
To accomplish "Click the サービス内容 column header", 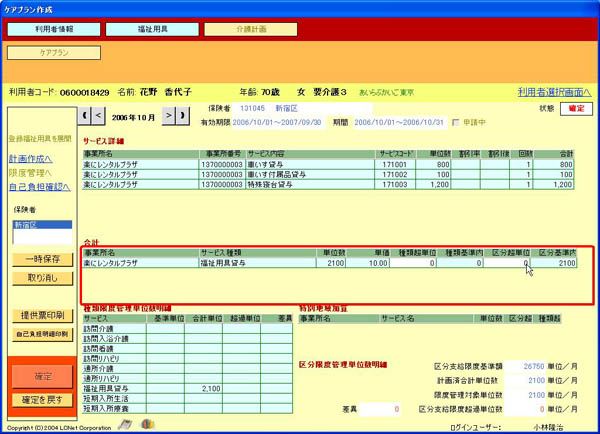I will tap(310, 154).
